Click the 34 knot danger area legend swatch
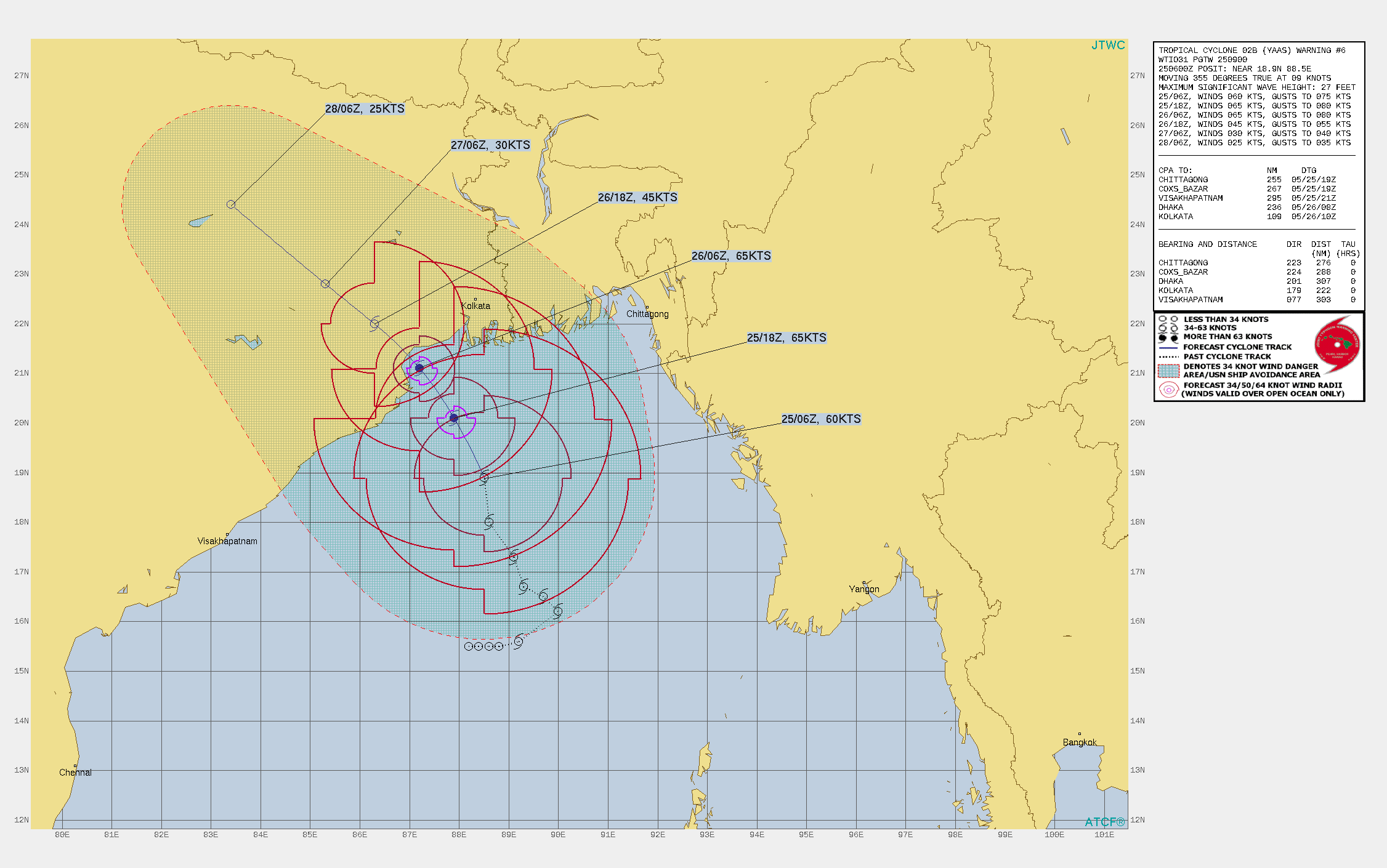Viewport: 1387px width, 868px height. point(1168,371)
